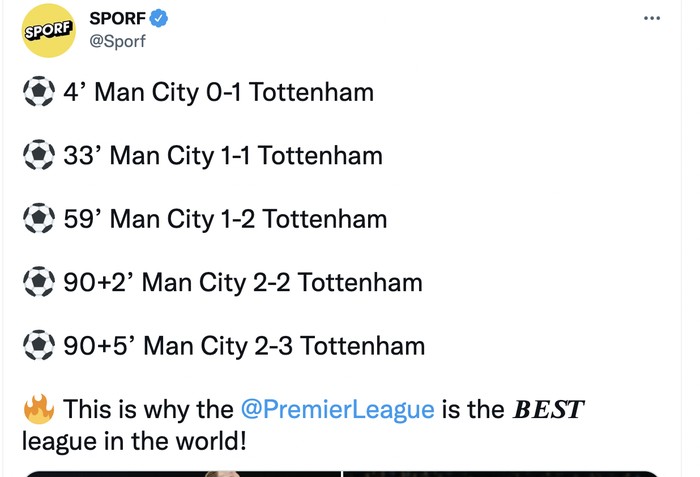Click the soccer ball beside 33' score
This screenshot has height=477, width=700.
pyautogui.click(x=39, y=156)
